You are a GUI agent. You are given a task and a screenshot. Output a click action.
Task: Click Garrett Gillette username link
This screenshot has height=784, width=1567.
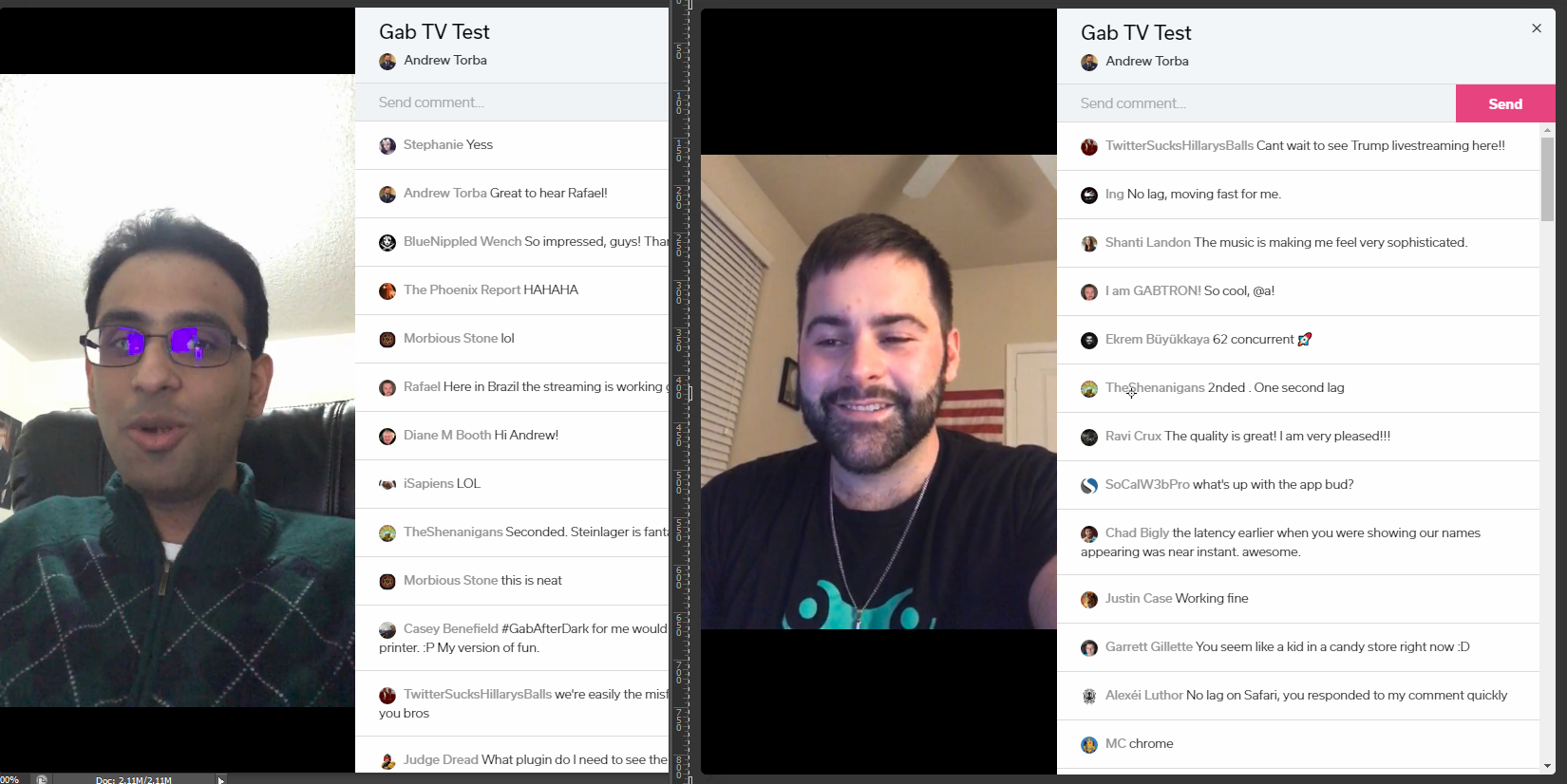pyautogui.click(x=1148, y=646)
